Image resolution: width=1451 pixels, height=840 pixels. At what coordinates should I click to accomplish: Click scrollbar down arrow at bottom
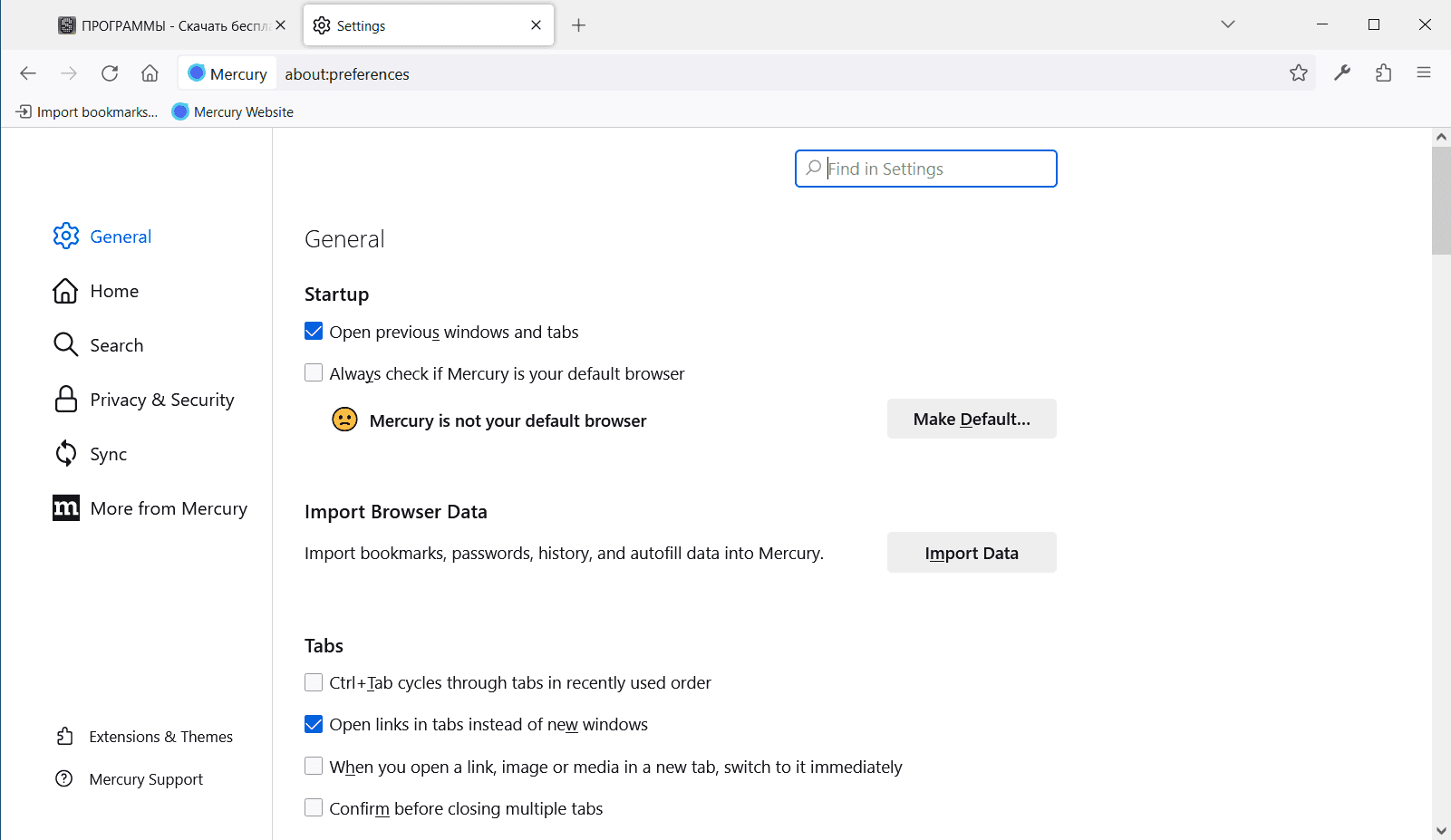[1441, 830]
